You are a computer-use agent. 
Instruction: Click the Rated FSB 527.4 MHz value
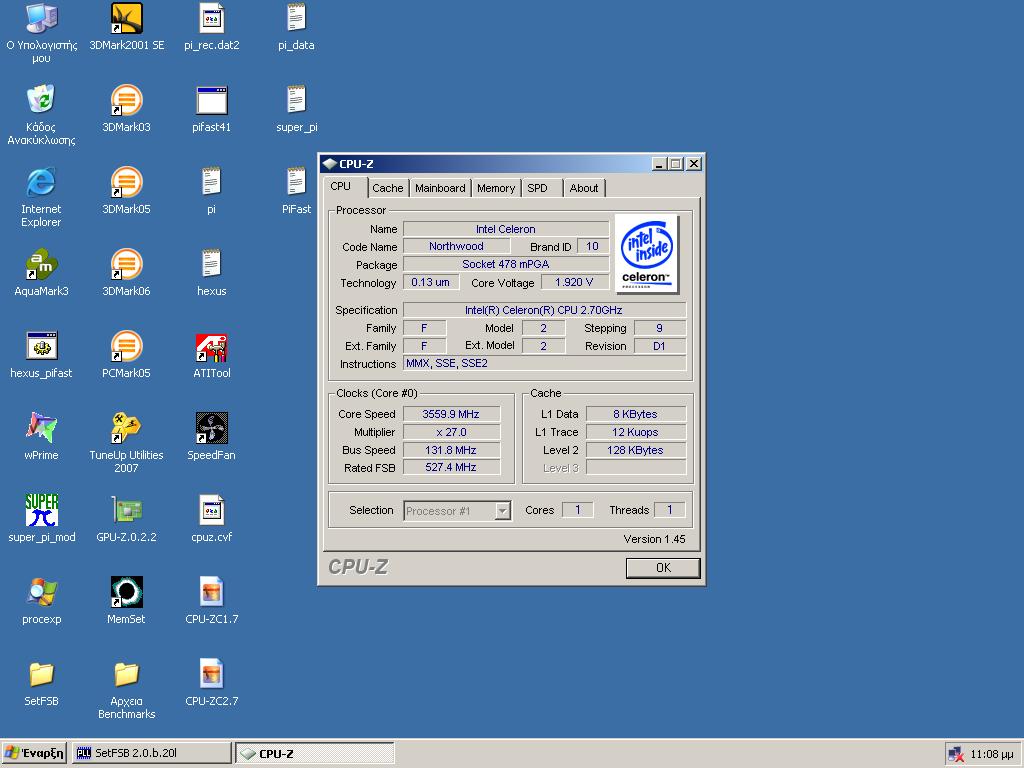pyautogui.click(x=451, y=468)
